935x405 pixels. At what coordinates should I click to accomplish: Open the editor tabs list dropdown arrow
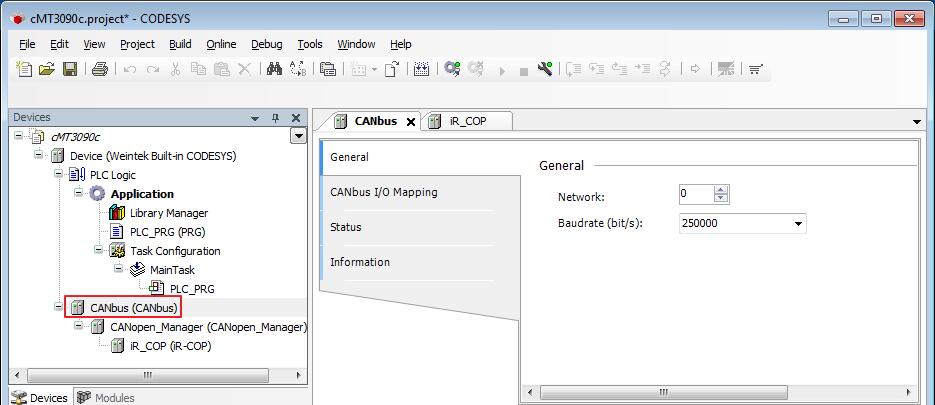(x=917, y=122)
